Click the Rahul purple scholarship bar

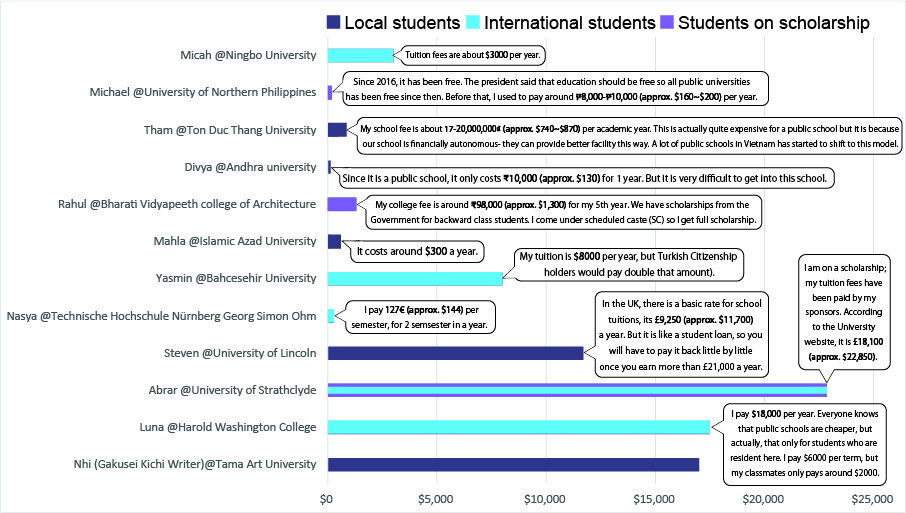pyautogui.click(x=342, y=204)
